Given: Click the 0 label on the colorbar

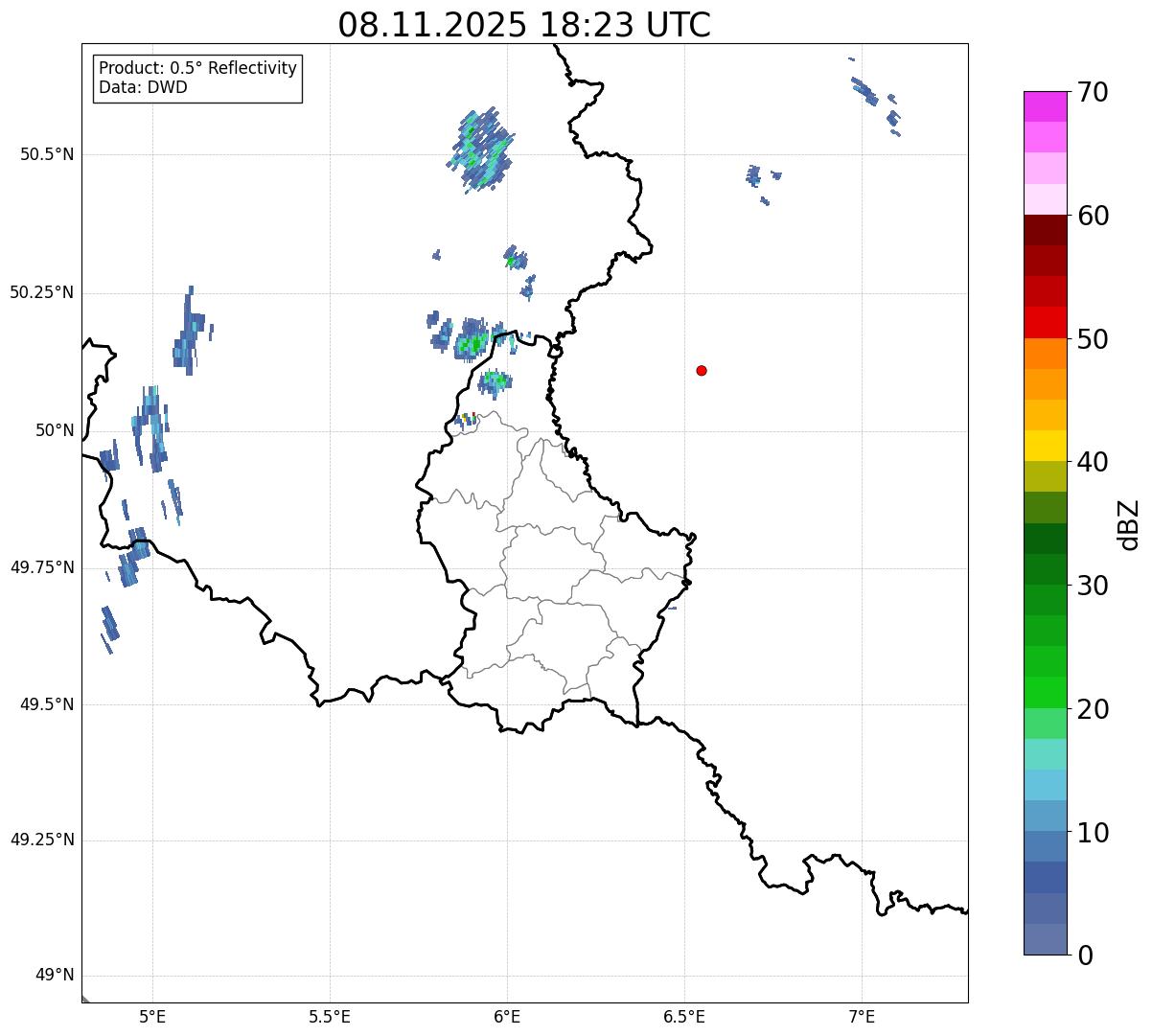Looking at the screenshot, I should click(x=1083, y=955).
